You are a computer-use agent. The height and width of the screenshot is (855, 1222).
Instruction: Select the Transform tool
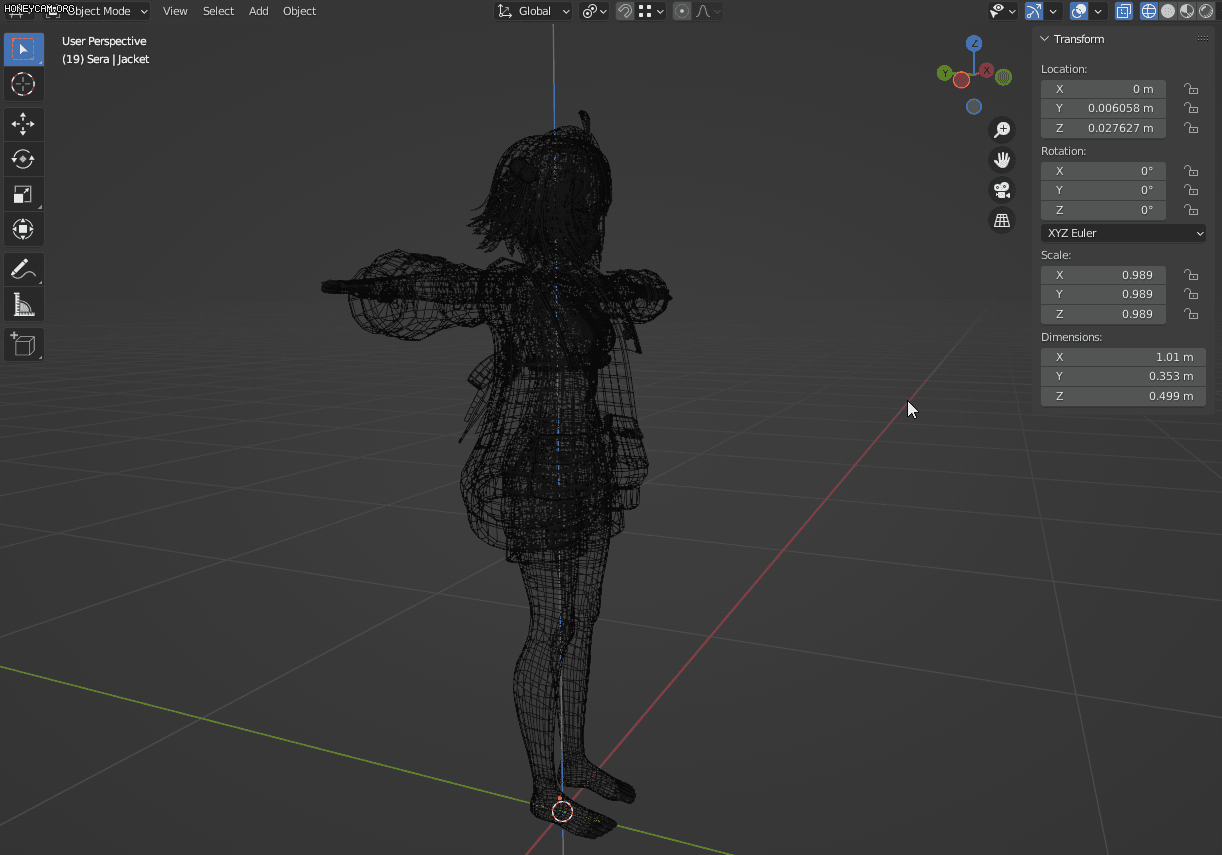point(23,229)
